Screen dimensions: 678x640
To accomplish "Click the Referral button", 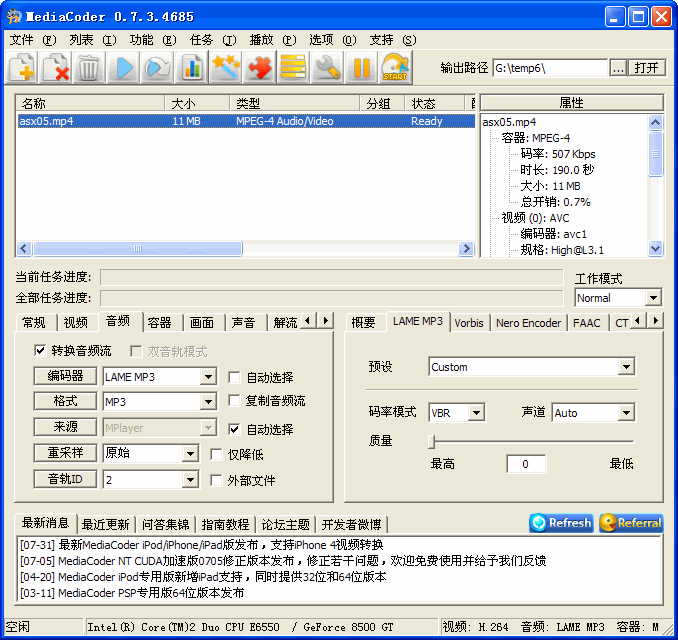I will tap(631, 523).
